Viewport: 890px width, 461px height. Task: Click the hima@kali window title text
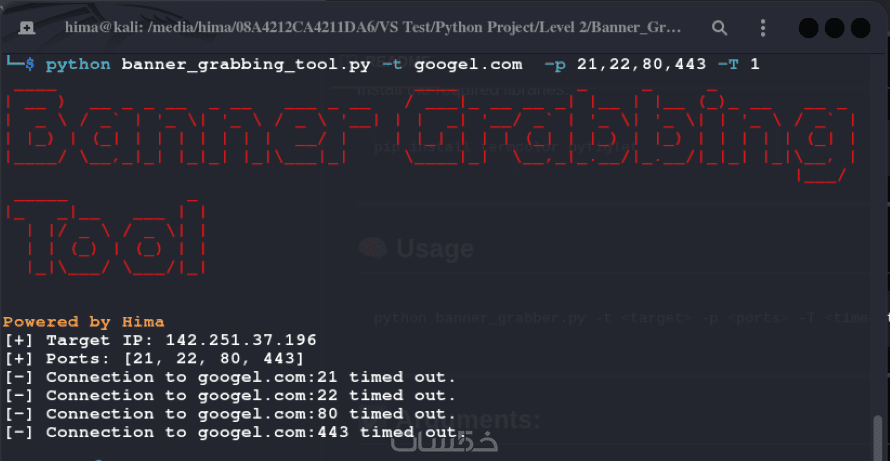(x=373, y=27)
